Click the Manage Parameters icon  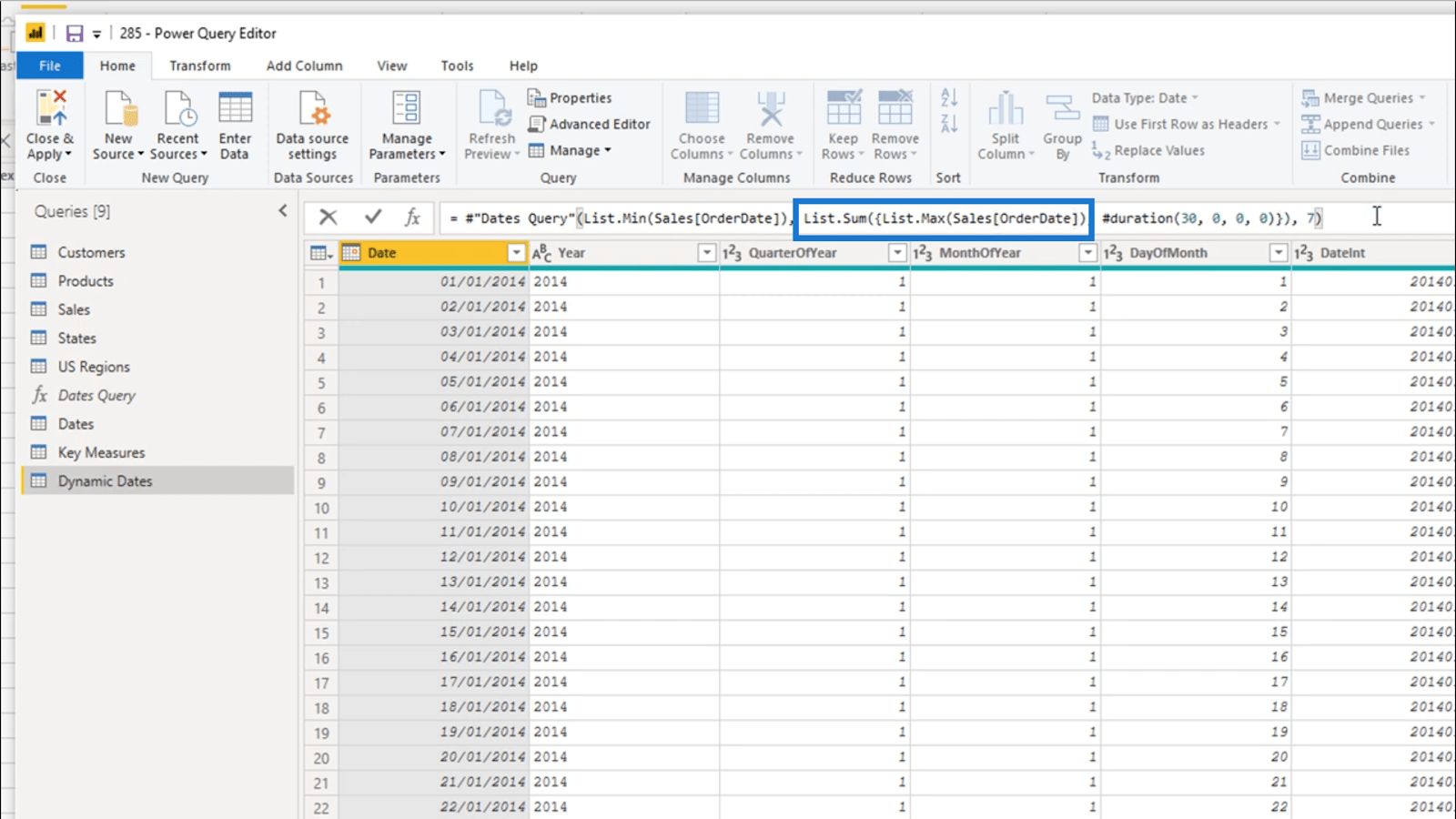406,108
